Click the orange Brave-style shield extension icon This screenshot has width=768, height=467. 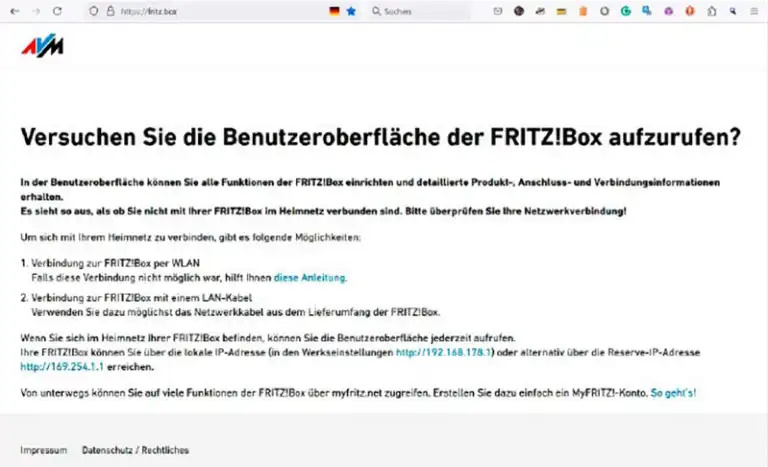(x=691, y=11)
